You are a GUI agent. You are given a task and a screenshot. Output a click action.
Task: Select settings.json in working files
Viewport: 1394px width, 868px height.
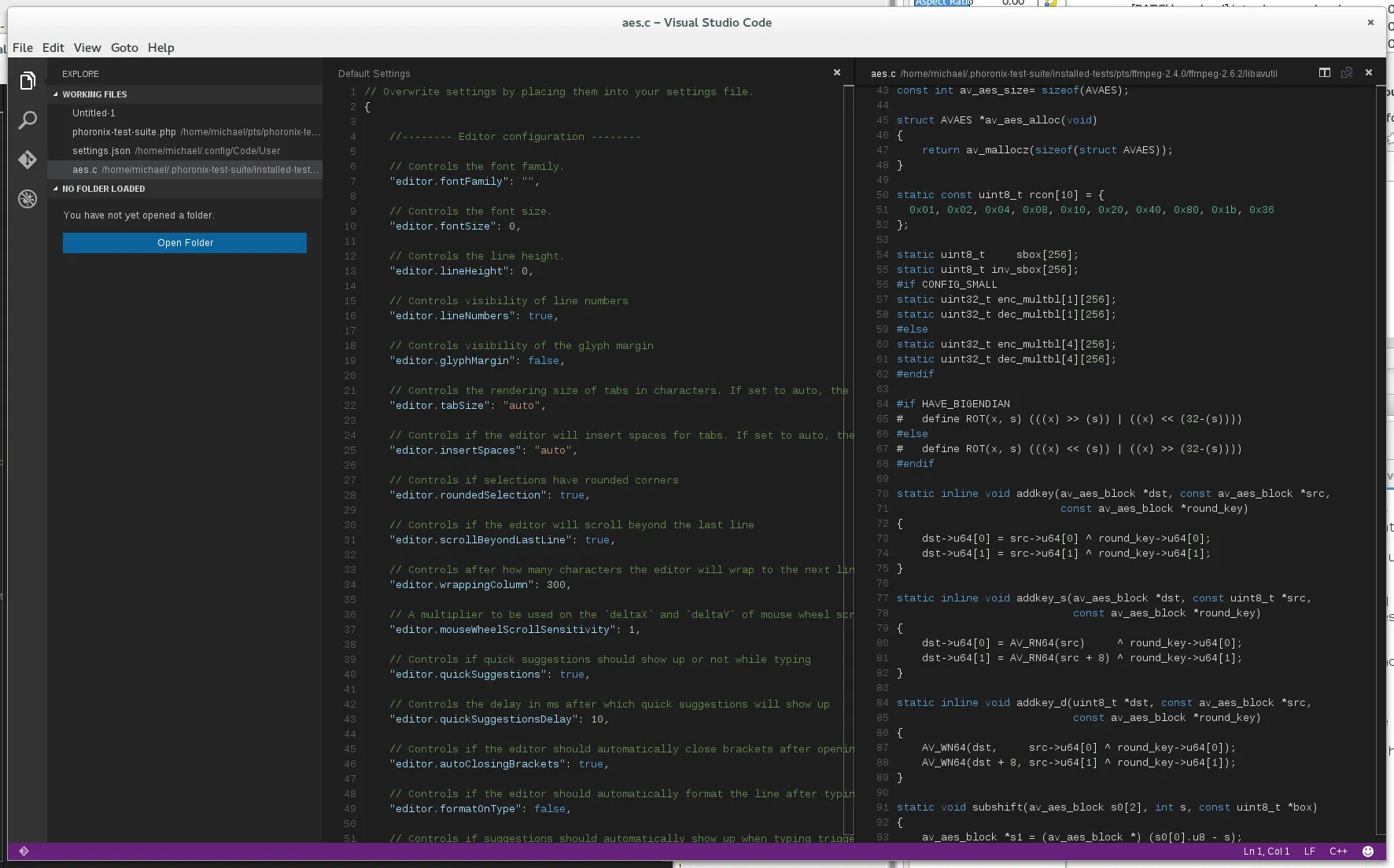pyautogui.click(x=101, y=151)
